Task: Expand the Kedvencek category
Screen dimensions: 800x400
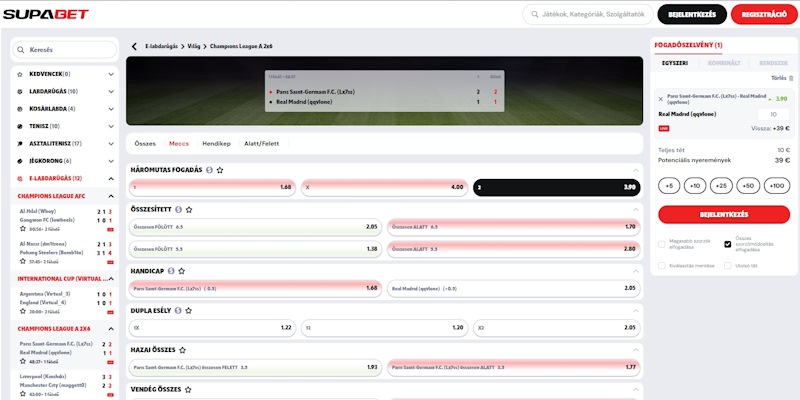Action: pos(111,74)
